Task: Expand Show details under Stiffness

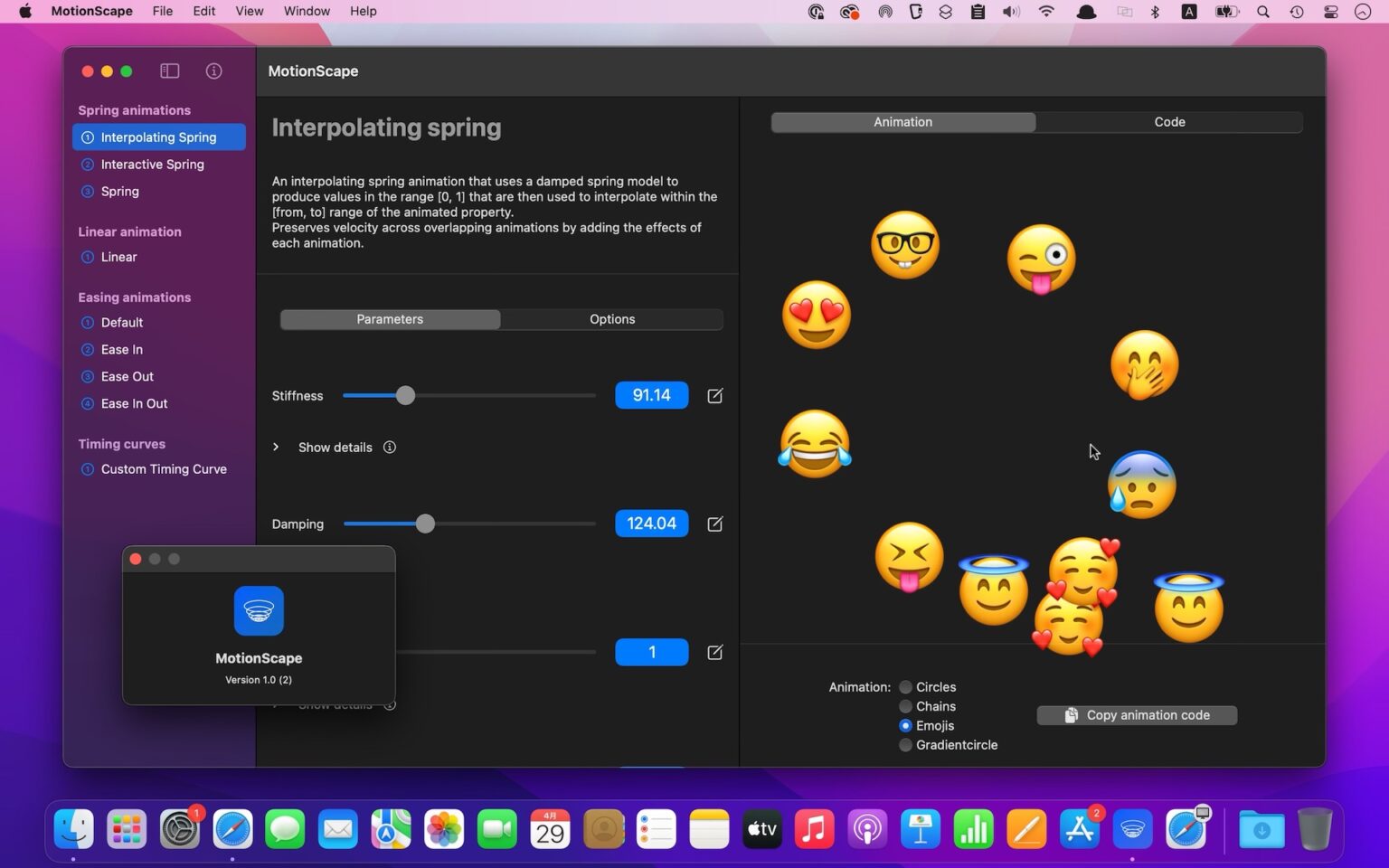Action: 277,448
